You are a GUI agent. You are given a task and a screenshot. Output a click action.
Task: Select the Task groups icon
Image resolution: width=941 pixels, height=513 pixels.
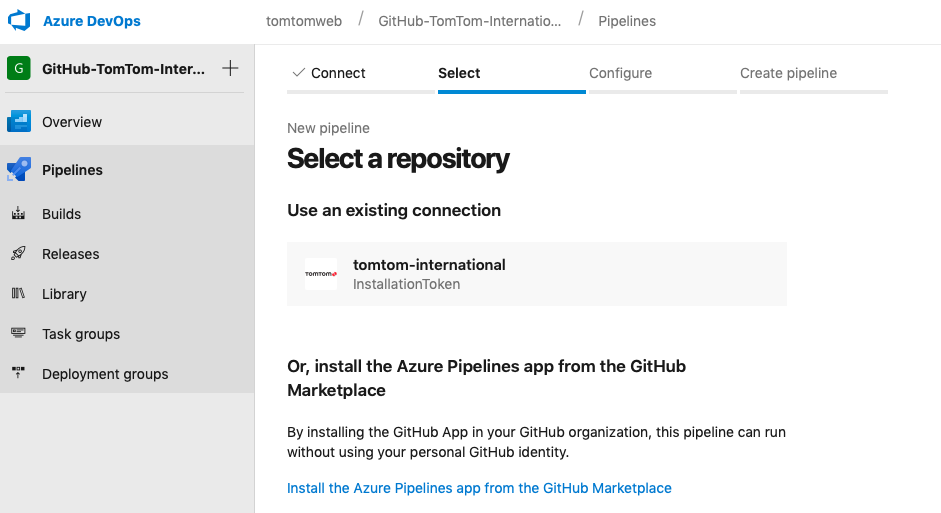tap(19, 334)
